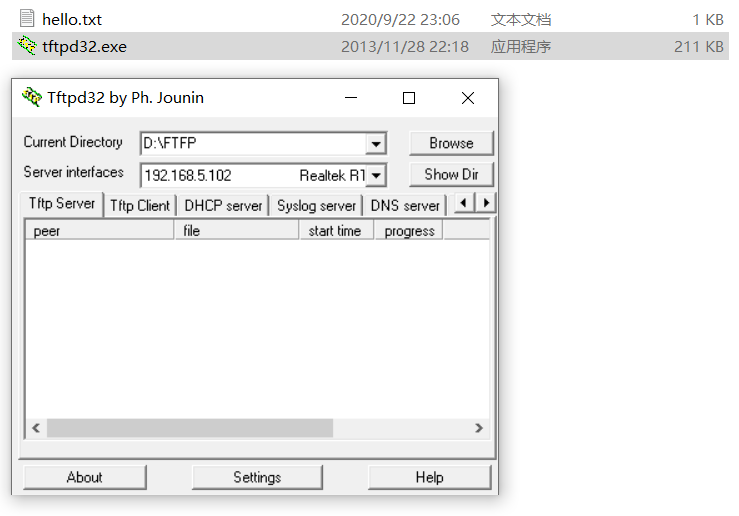Click the 应用程序 file type text
The image size is (739, 516).
point(521,47)
